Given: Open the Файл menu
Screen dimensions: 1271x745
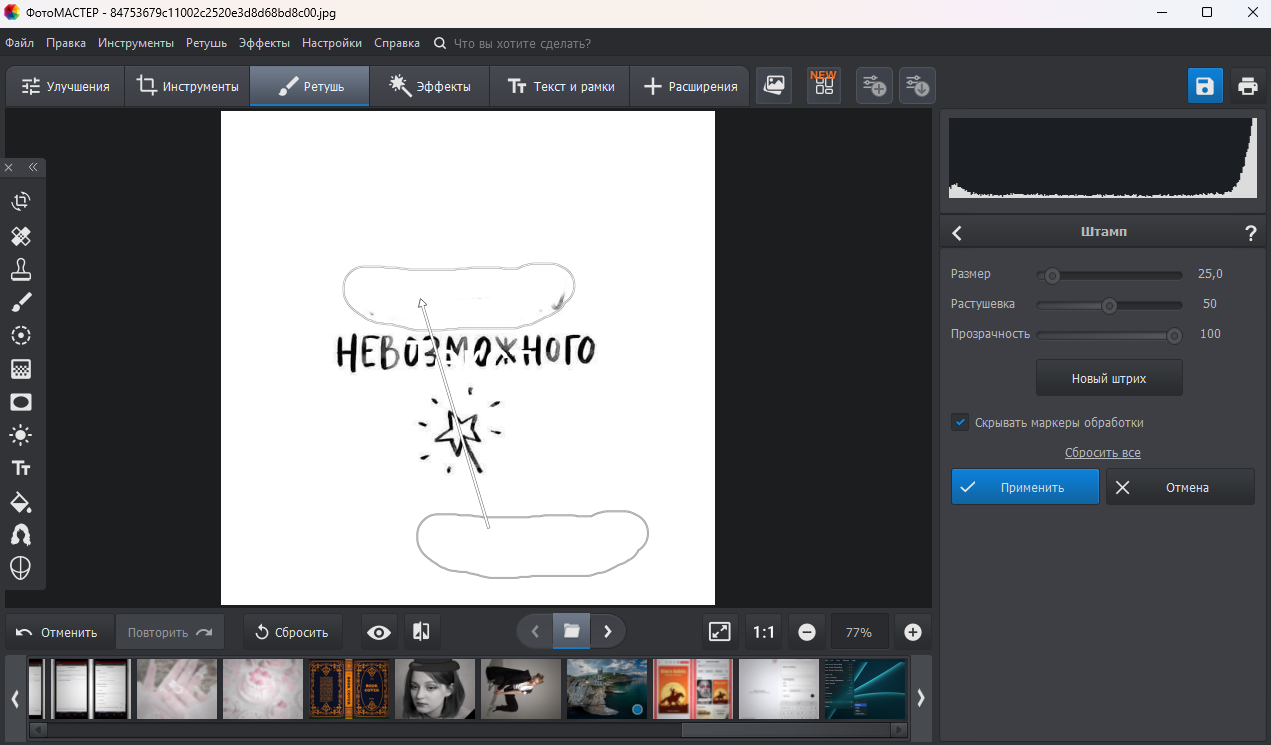Looking at the screenshot, I should 19,43.
